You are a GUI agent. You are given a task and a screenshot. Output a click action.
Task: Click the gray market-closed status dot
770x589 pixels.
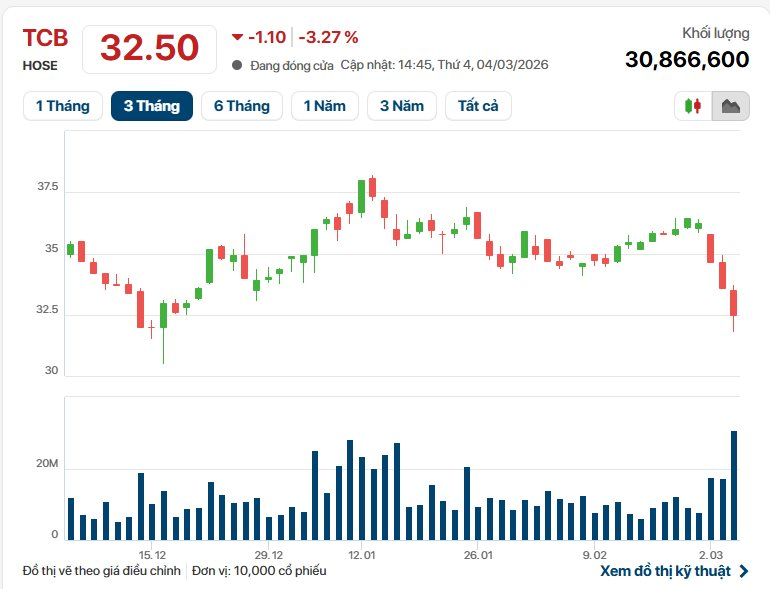click(237, 65)
